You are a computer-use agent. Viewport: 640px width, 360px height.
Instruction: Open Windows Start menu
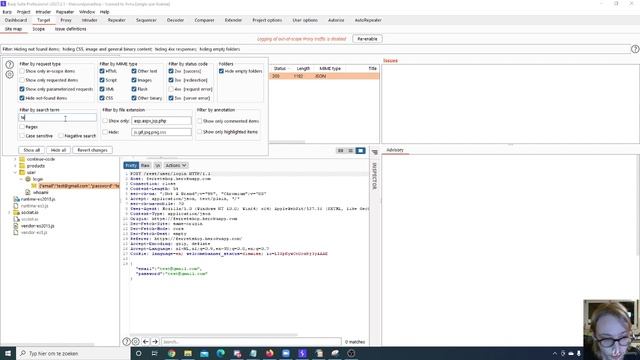point(8,353)
